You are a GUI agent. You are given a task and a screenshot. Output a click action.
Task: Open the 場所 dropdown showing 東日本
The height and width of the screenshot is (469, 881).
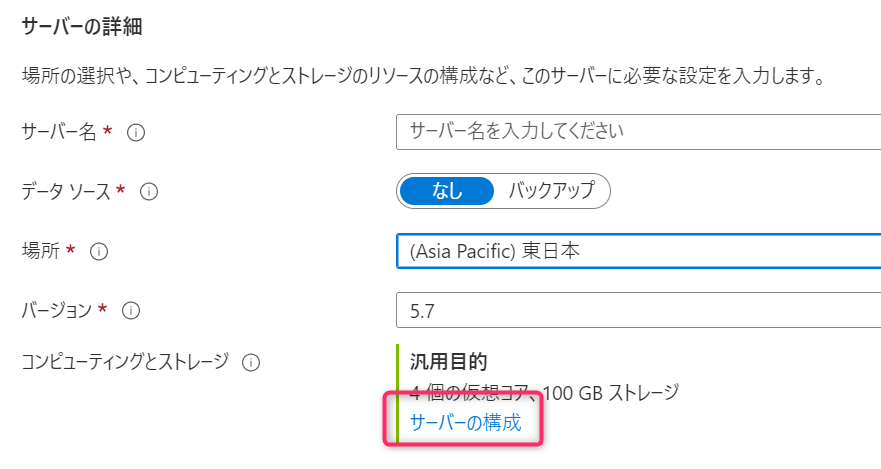click(x=638, y=251)
